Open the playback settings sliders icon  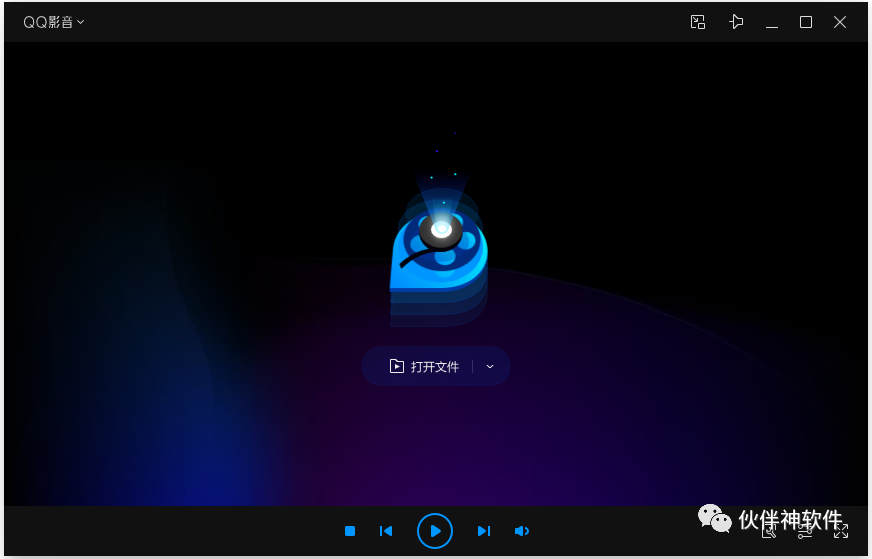pyautogui.click(x=805, y=532)
